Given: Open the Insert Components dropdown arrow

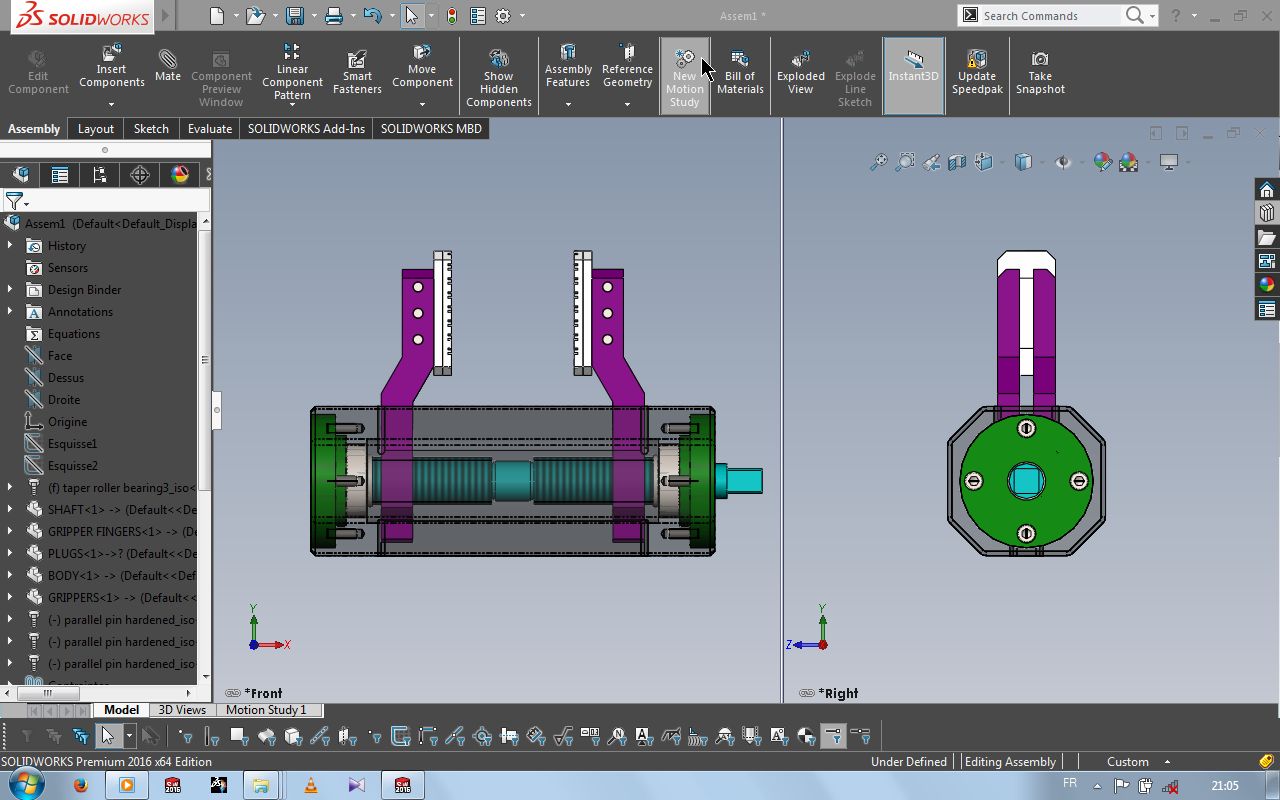Looking at the screenshot, I should click(111, 104).
